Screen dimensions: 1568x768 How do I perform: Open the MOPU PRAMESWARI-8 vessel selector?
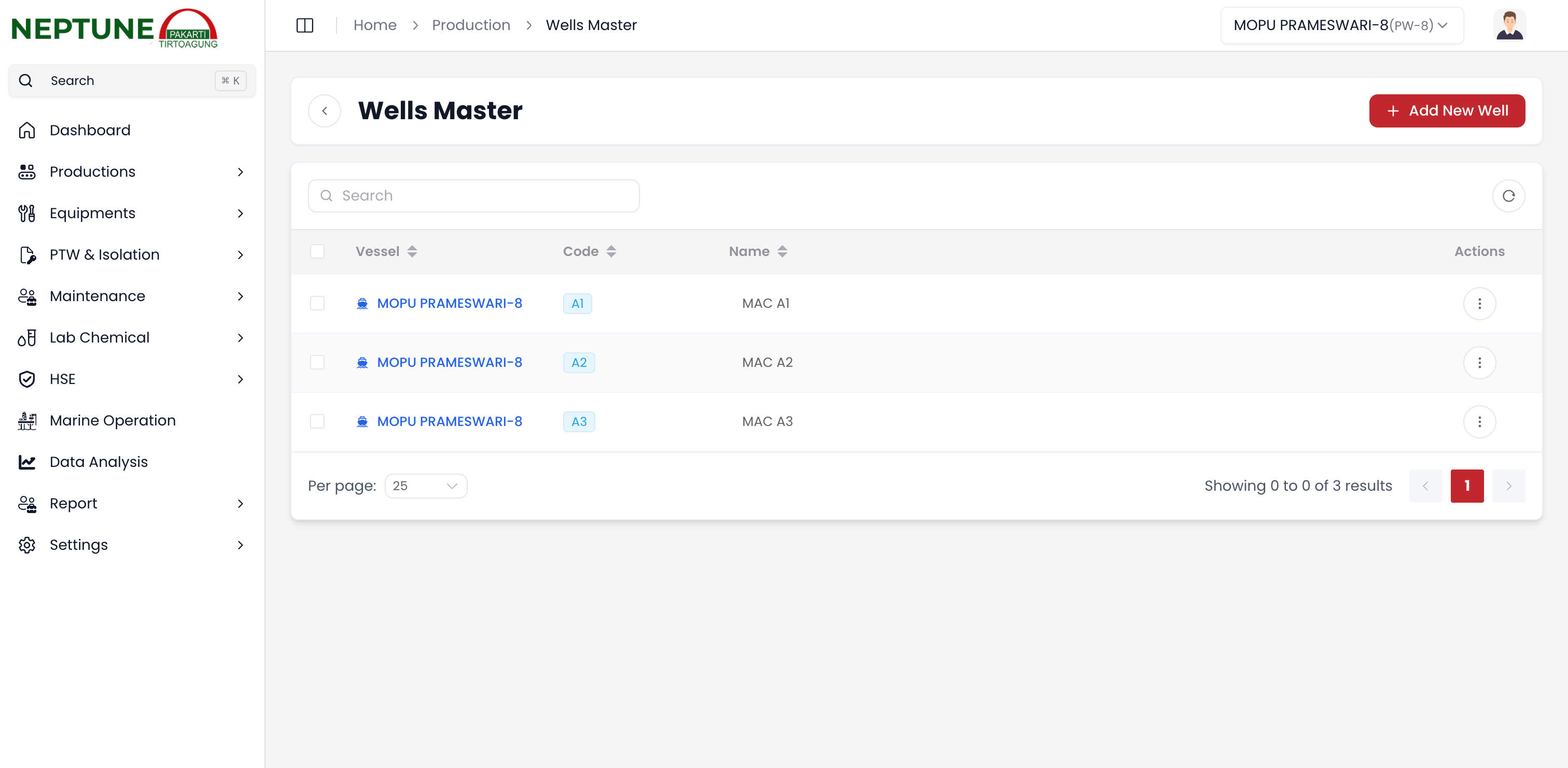coord(1341,25)
